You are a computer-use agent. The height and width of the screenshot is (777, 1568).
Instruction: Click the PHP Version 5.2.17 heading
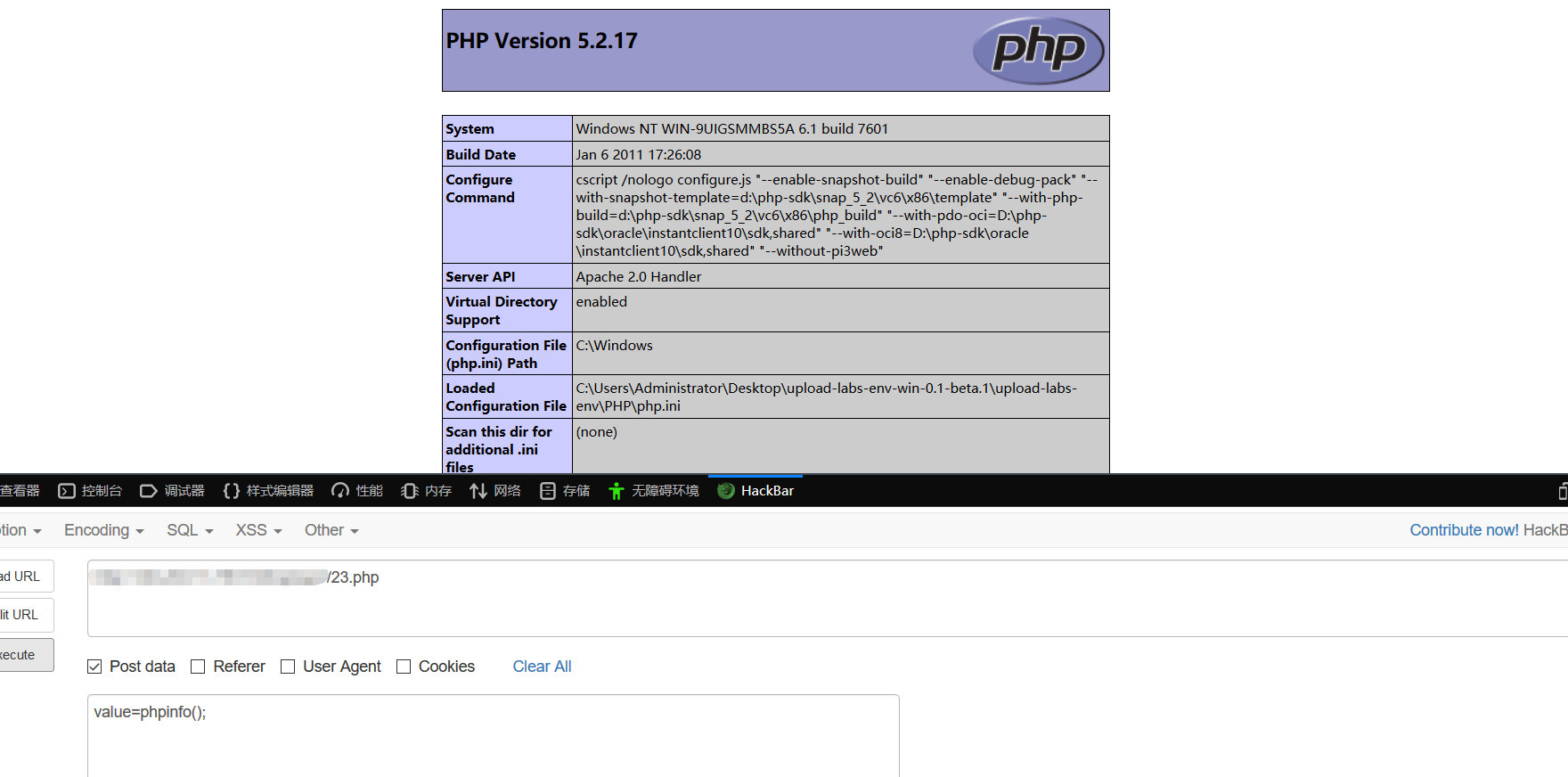(542, 41)
